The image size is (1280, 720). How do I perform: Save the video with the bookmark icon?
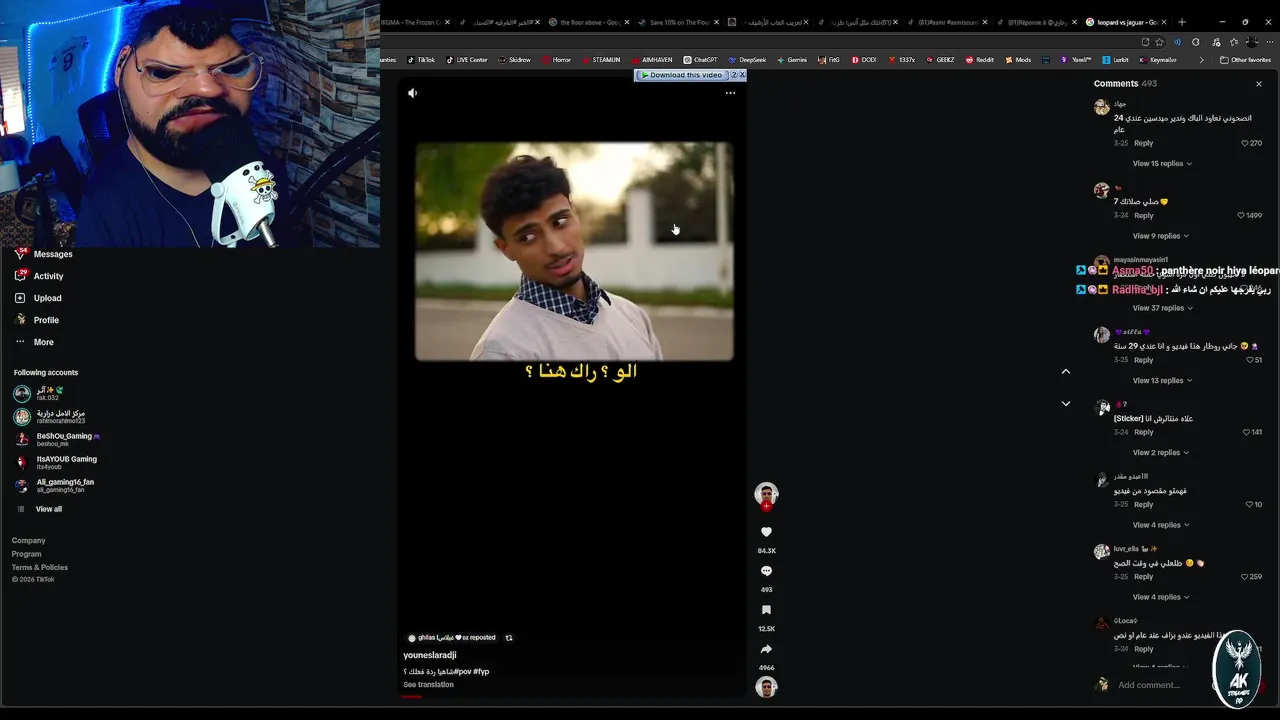766,610
